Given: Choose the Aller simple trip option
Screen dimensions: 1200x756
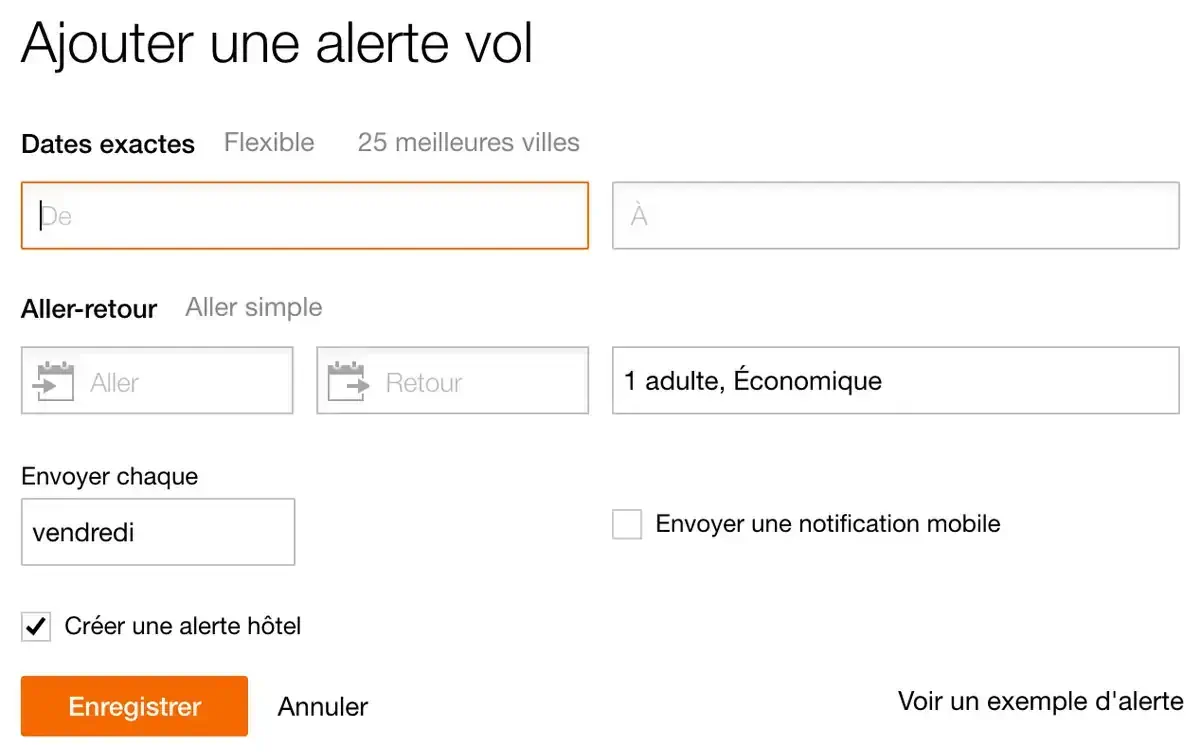Looking at the screenshot, I should (x=254, y=307).
